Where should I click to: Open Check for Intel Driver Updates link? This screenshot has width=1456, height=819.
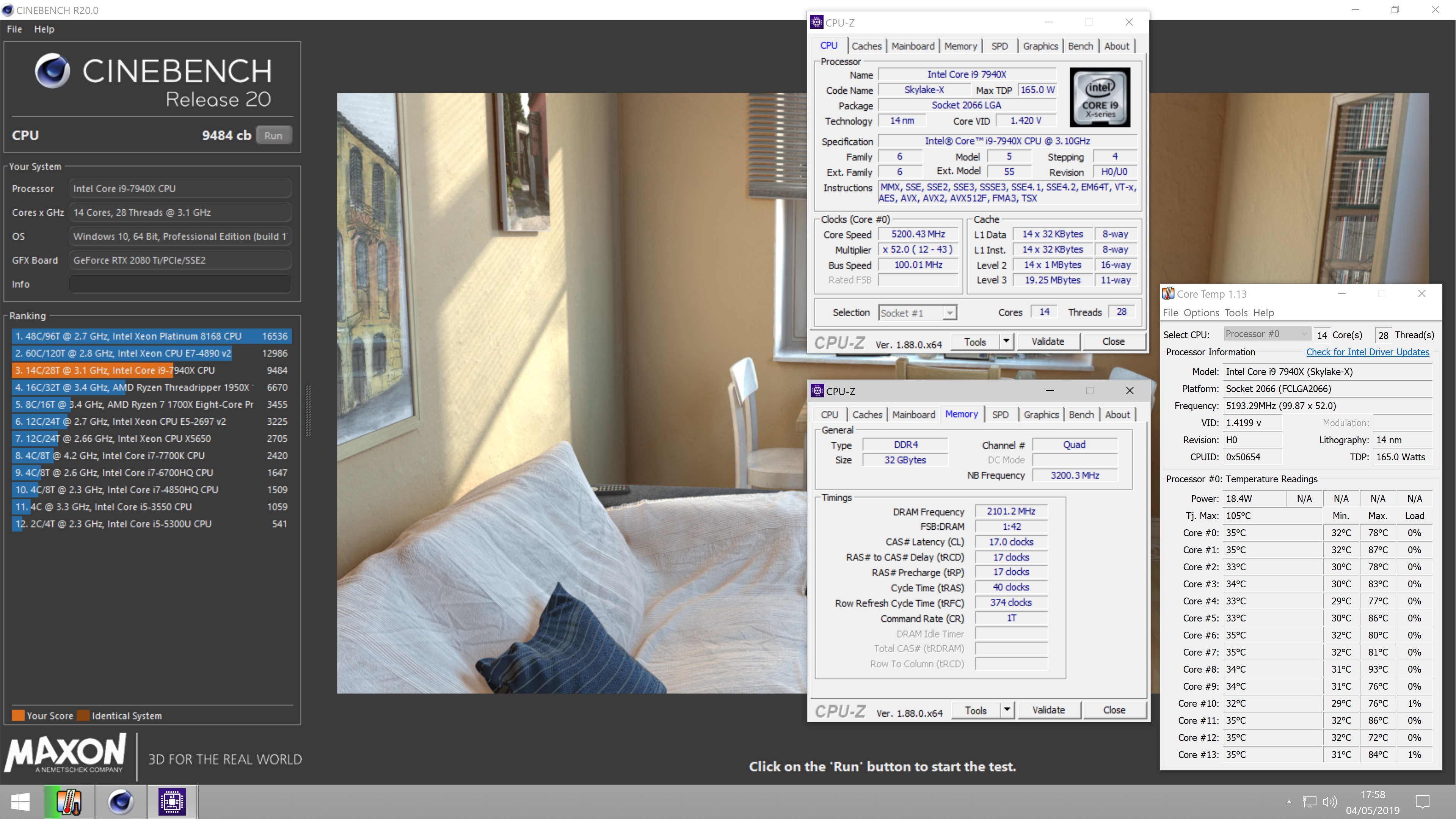(1367, 351)
